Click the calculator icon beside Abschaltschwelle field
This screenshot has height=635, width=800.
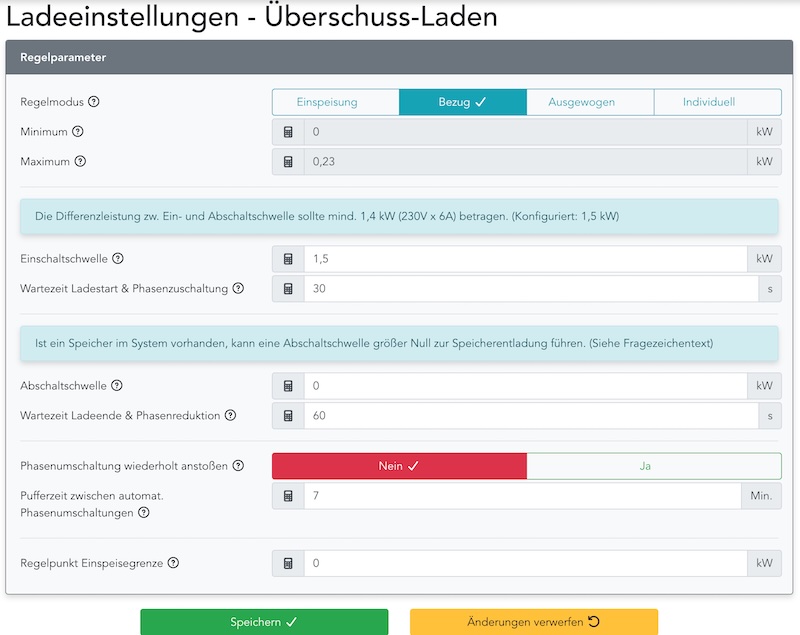[288, 386]
